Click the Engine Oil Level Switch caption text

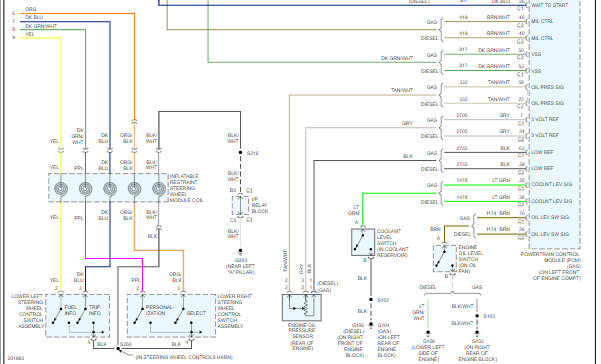click(x=470, y=259)
